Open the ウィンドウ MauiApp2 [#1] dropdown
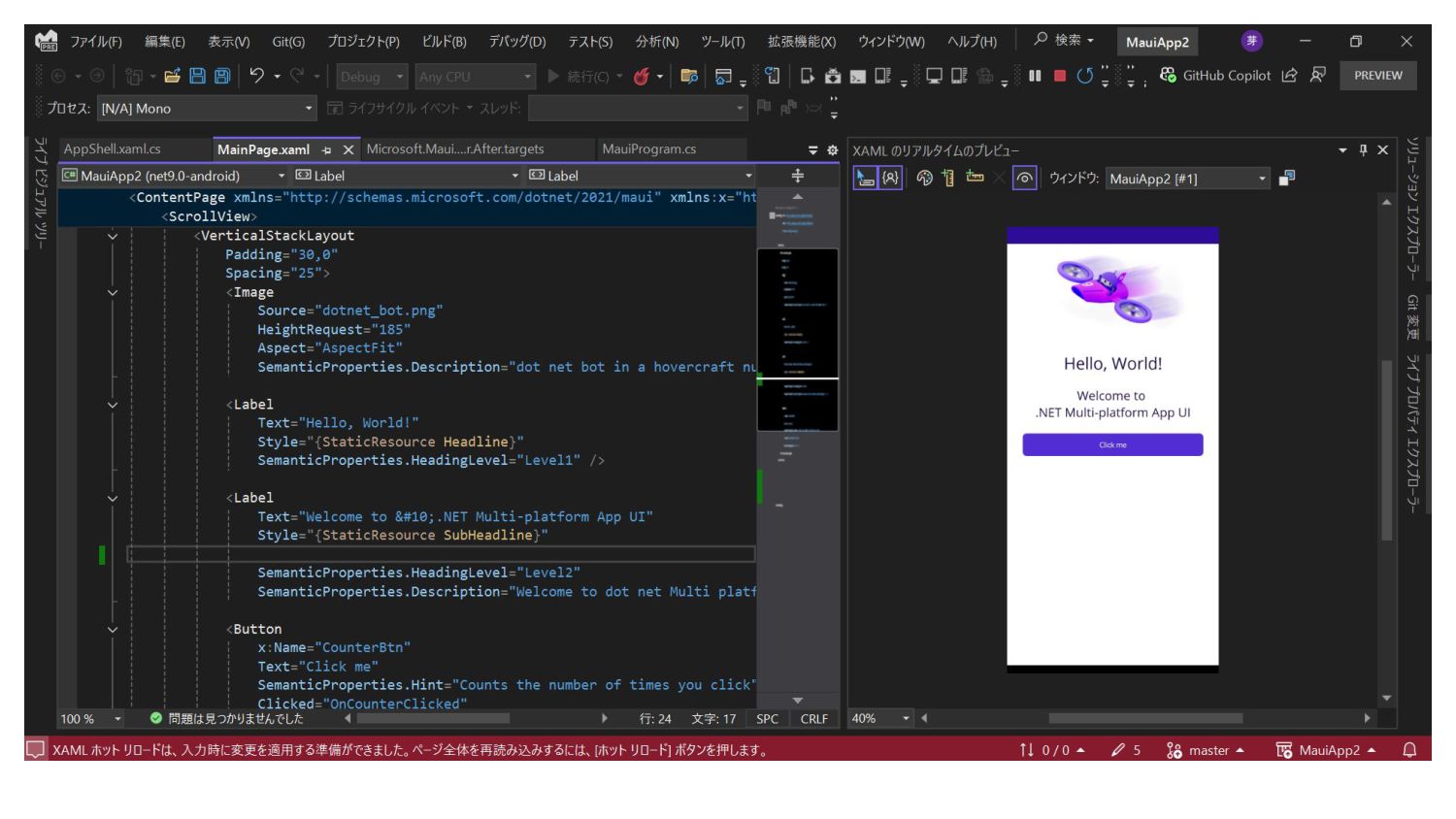The image size is (1456, 819). coord(1187,179)
